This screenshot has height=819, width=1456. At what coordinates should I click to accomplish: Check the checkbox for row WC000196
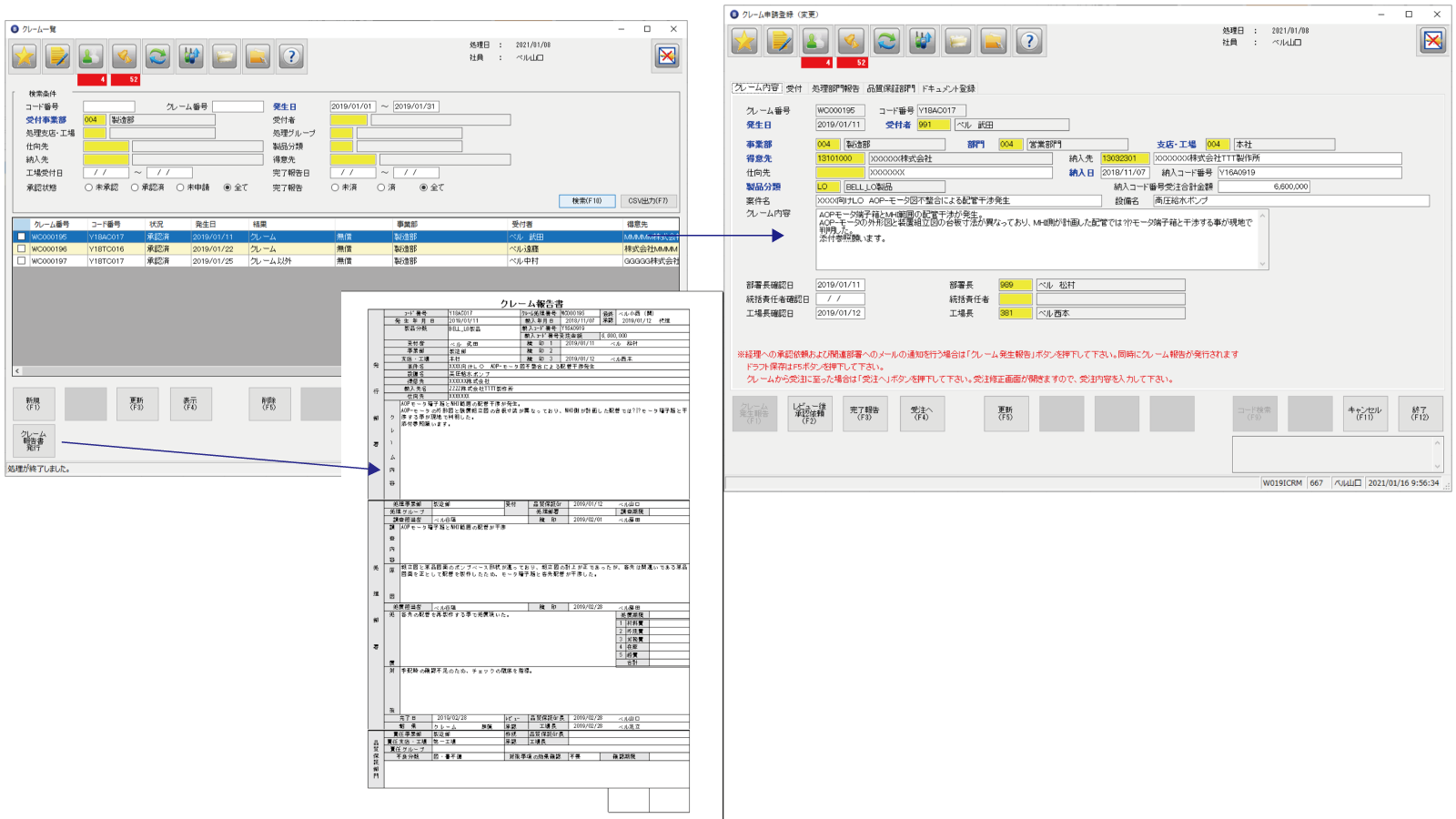tap(21, 248)
